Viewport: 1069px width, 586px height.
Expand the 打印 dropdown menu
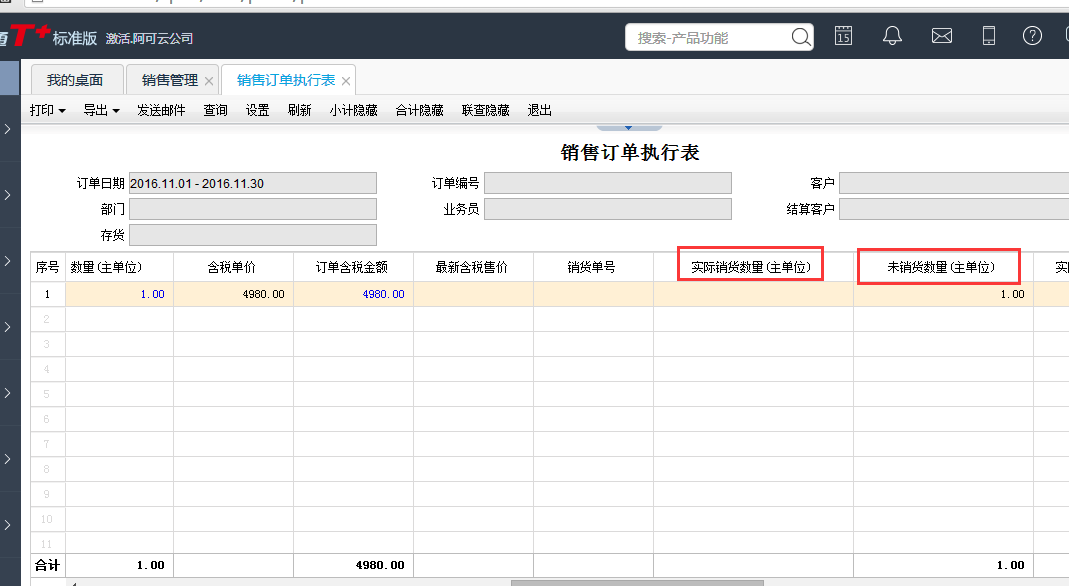[48, 110]
